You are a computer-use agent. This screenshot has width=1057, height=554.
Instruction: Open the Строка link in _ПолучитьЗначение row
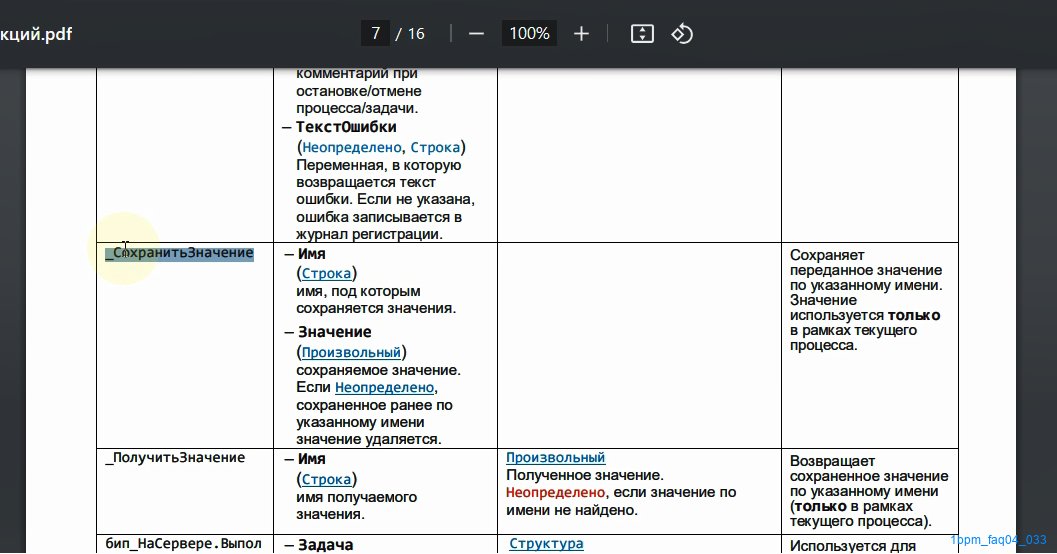coord(326,479)
